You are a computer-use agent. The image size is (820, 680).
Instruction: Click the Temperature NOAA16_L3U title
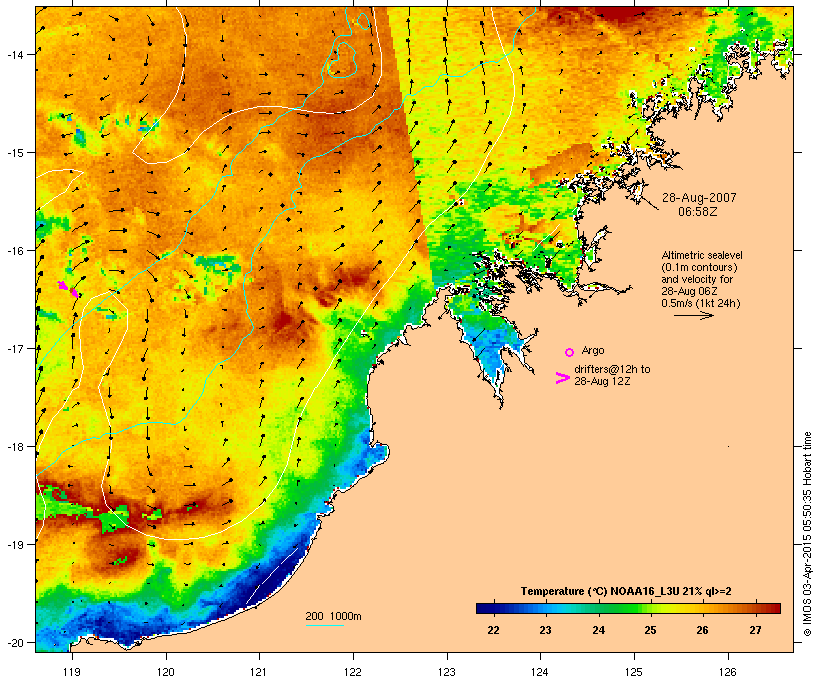(625, 591)
